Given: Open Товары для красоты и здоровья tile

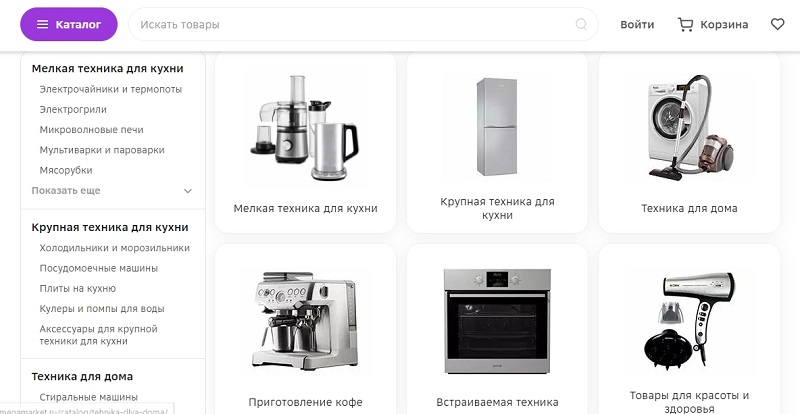Looking at the screenshot, I should pyautogui.click(x=689, y=329).
